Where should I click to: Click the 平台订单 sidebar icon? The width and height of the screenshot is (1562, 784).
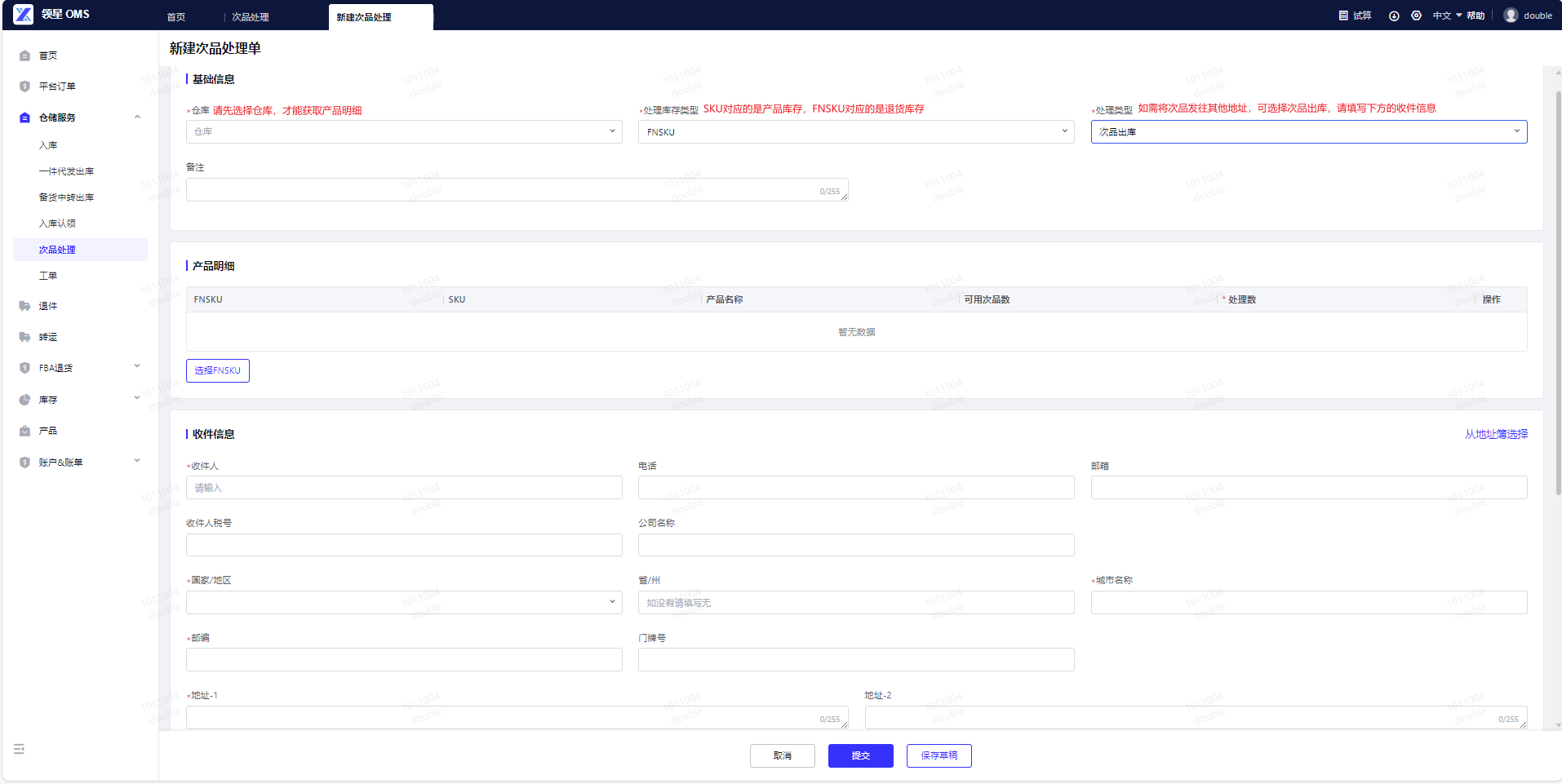[24, 86]
